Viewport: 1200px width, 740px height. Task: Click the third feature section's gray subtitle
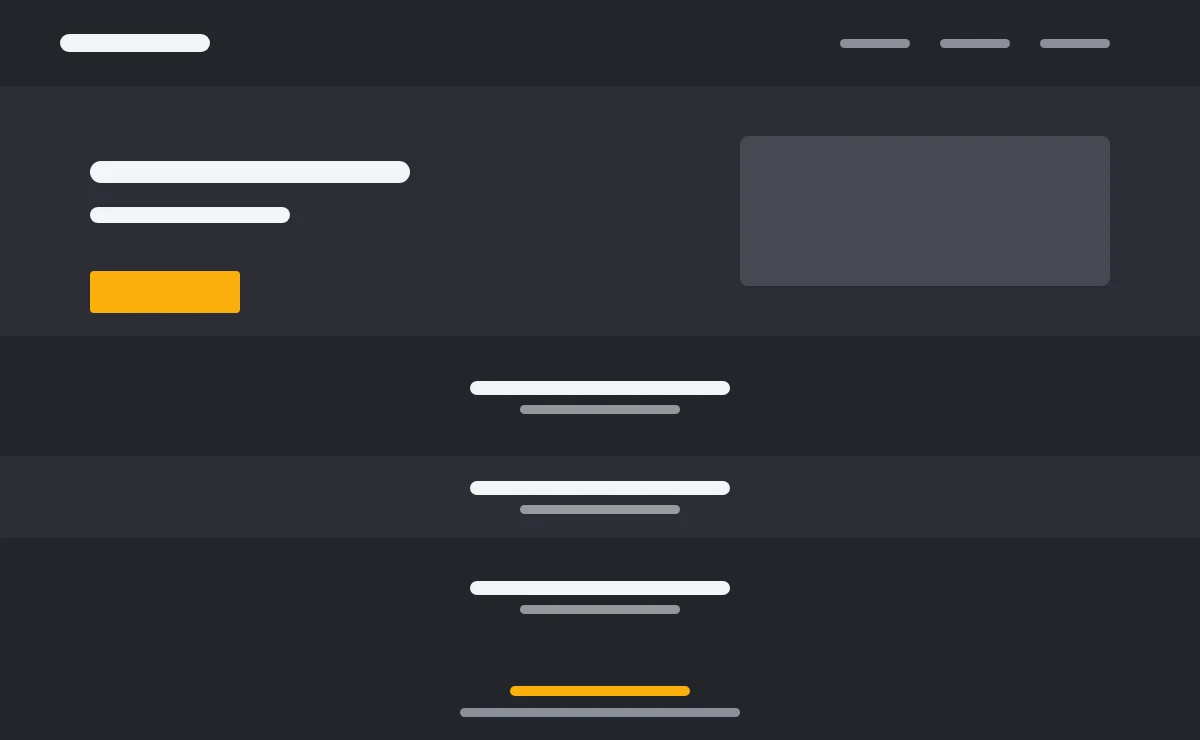pyautogui.click(x=600, y=610)
